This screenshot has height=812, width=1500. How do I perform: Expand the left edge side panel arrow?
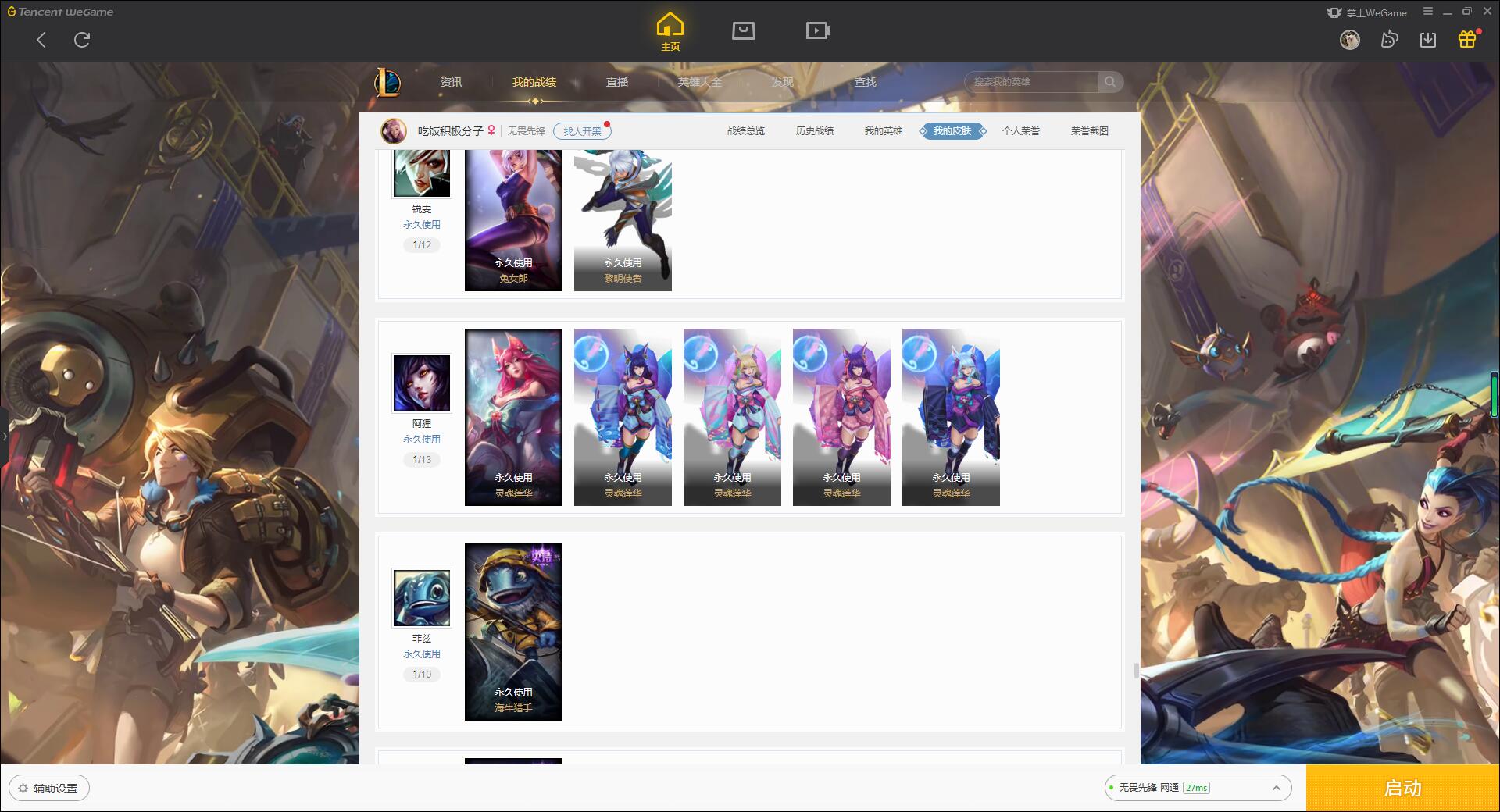click(x=4, y=436)
